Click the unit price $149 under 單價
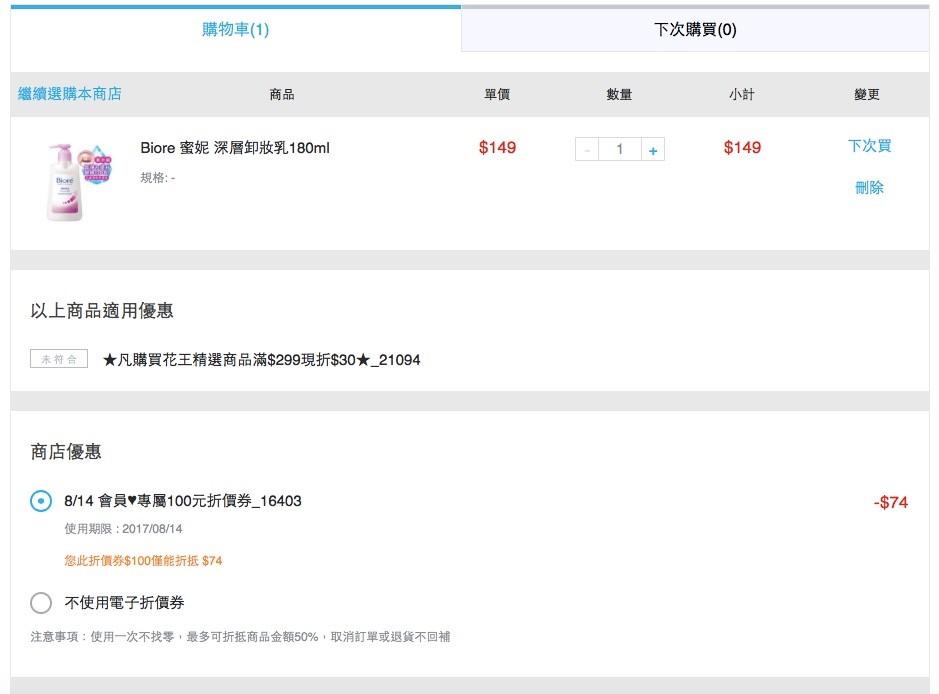Screen dimensions: 939x694 497,147
